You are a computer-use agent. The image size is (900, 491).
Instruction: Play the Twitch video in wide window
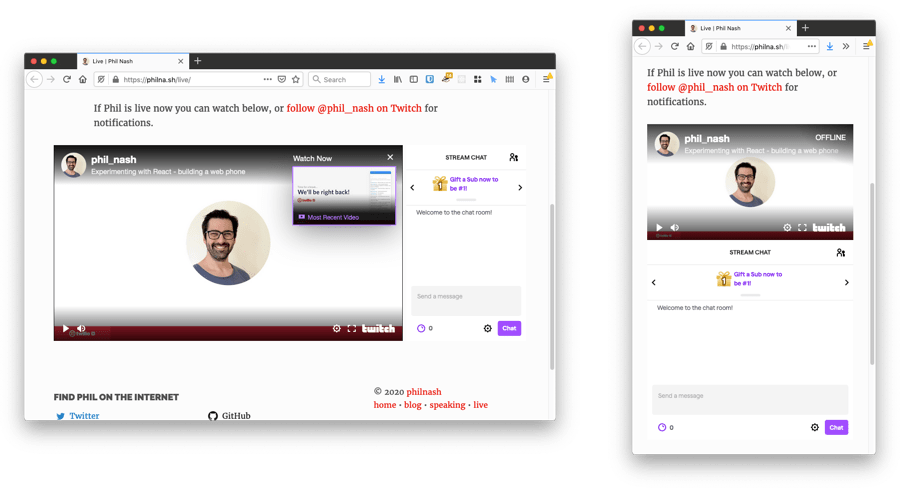point(65,328)
